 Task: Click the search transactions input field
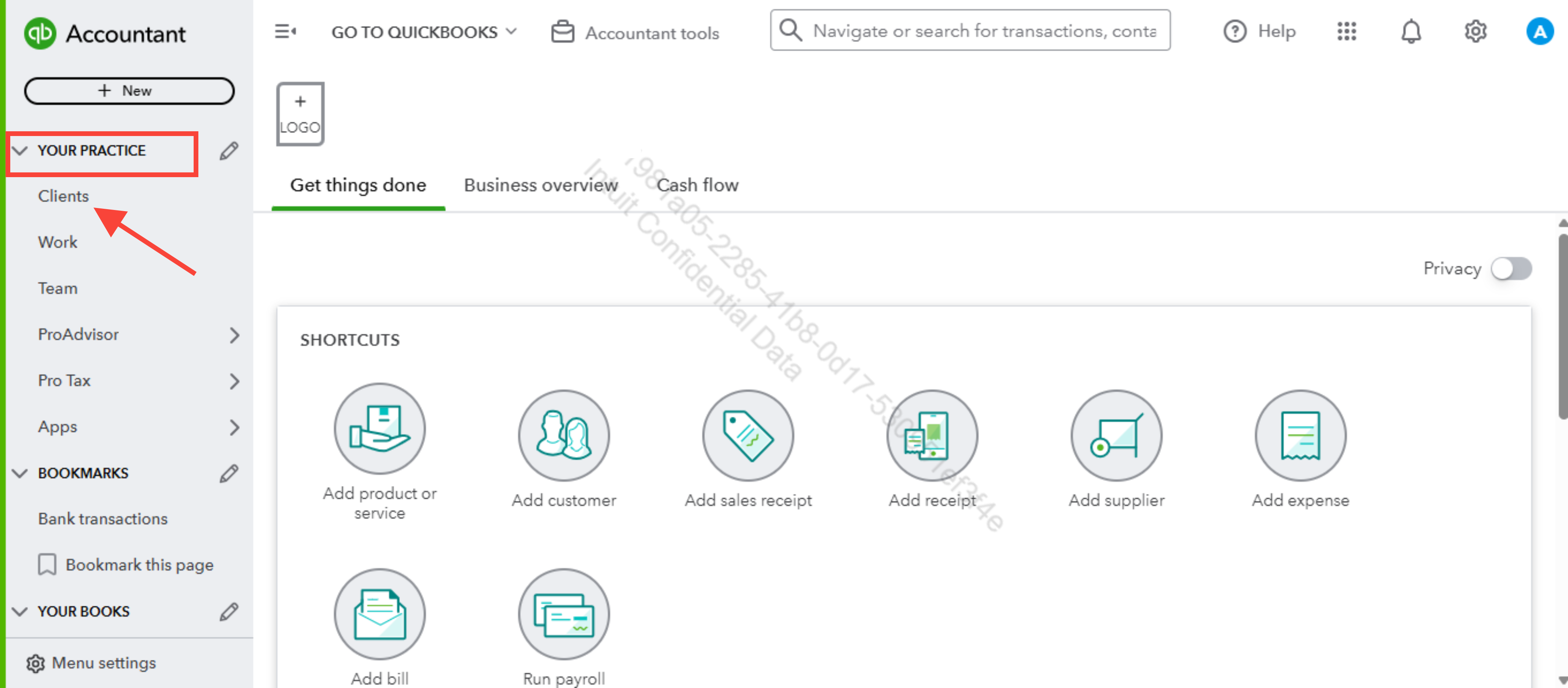pos(984,31)
